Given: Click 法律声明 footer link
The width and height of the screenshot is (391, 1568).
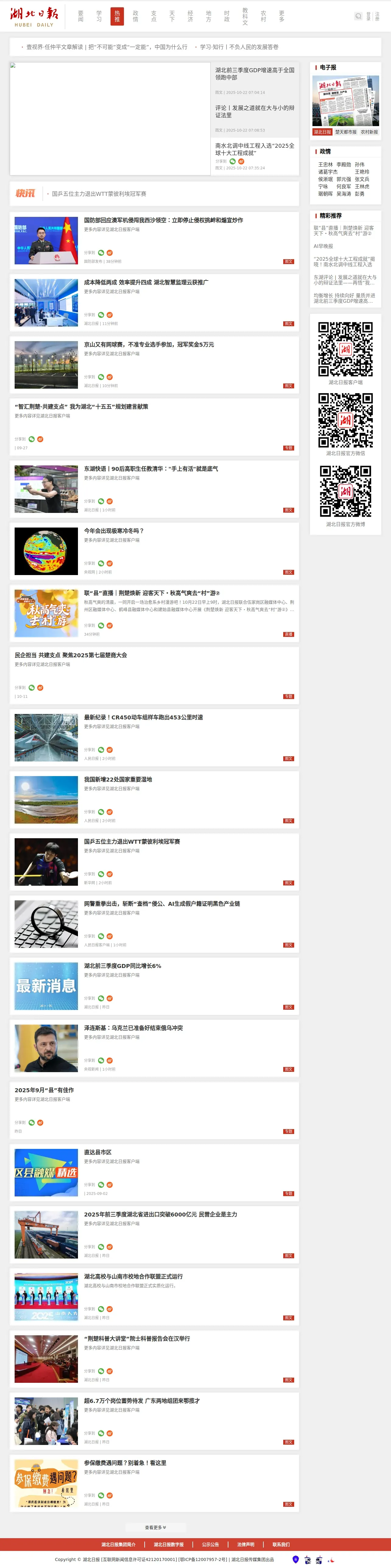Looking at the screenshot, I should click(245, 1544).
